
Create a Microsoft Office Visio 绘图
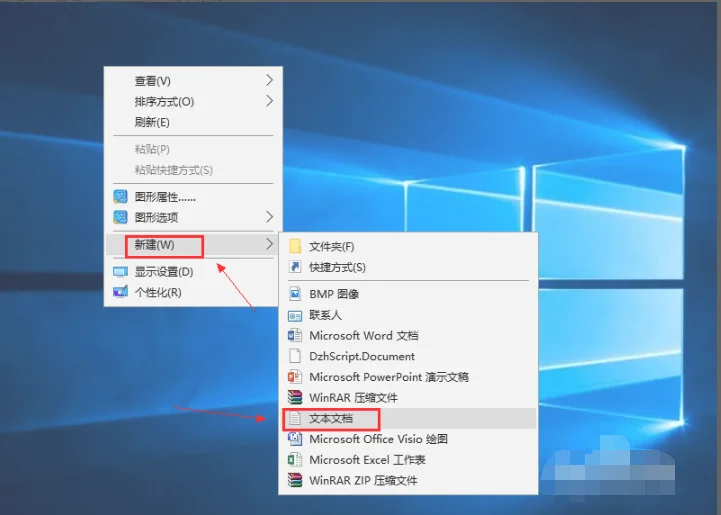(408, 439)
